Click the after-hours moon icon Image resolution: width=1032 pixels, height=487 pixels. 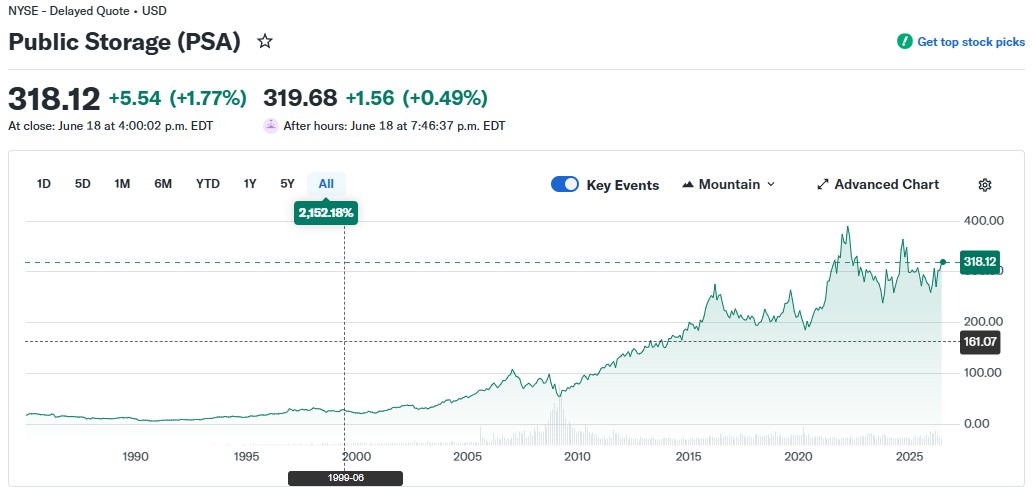(271, 126)
